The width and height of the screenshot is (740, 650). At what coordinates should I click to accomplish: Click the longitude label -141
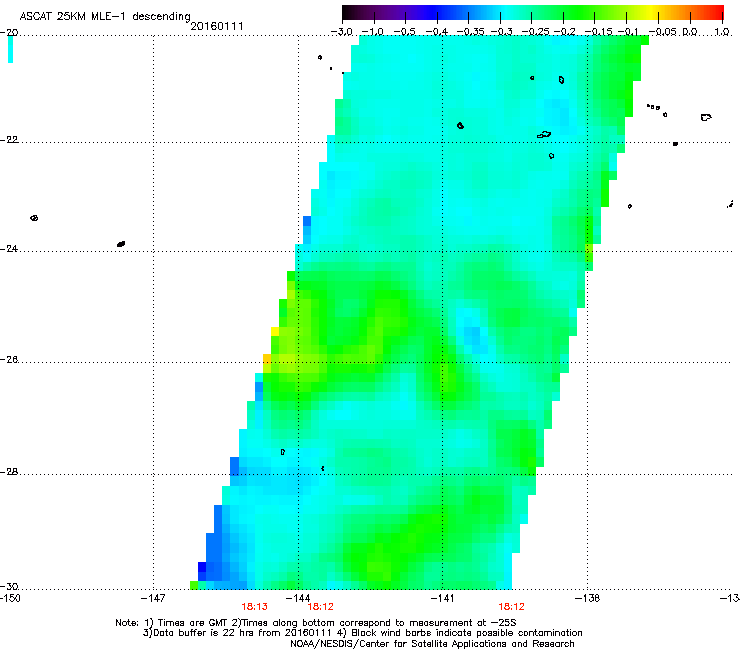[x=442, y=599]
